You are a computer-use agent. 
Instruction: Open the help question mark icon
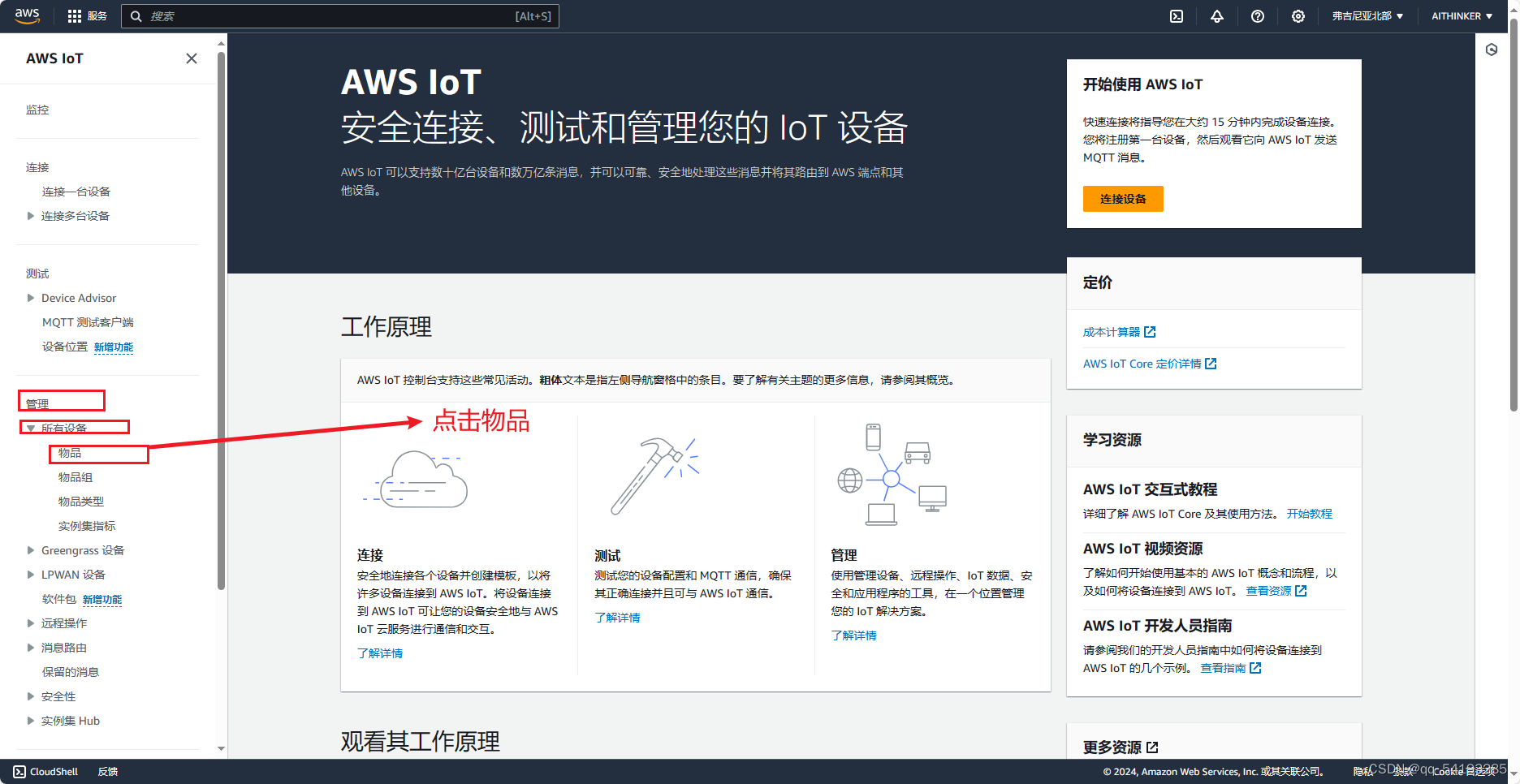1258,16
